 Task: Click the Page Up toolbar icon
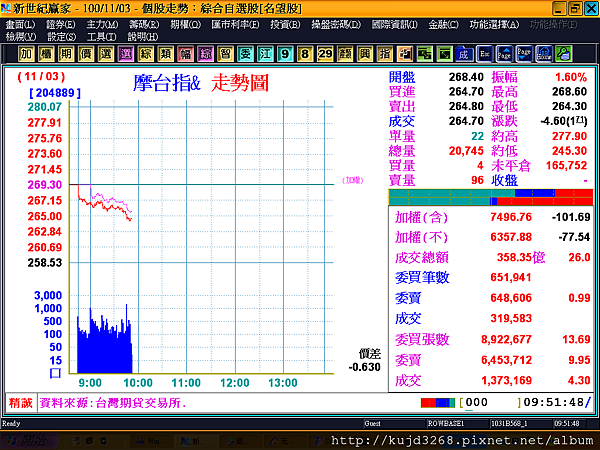click(x=504, y=54)
